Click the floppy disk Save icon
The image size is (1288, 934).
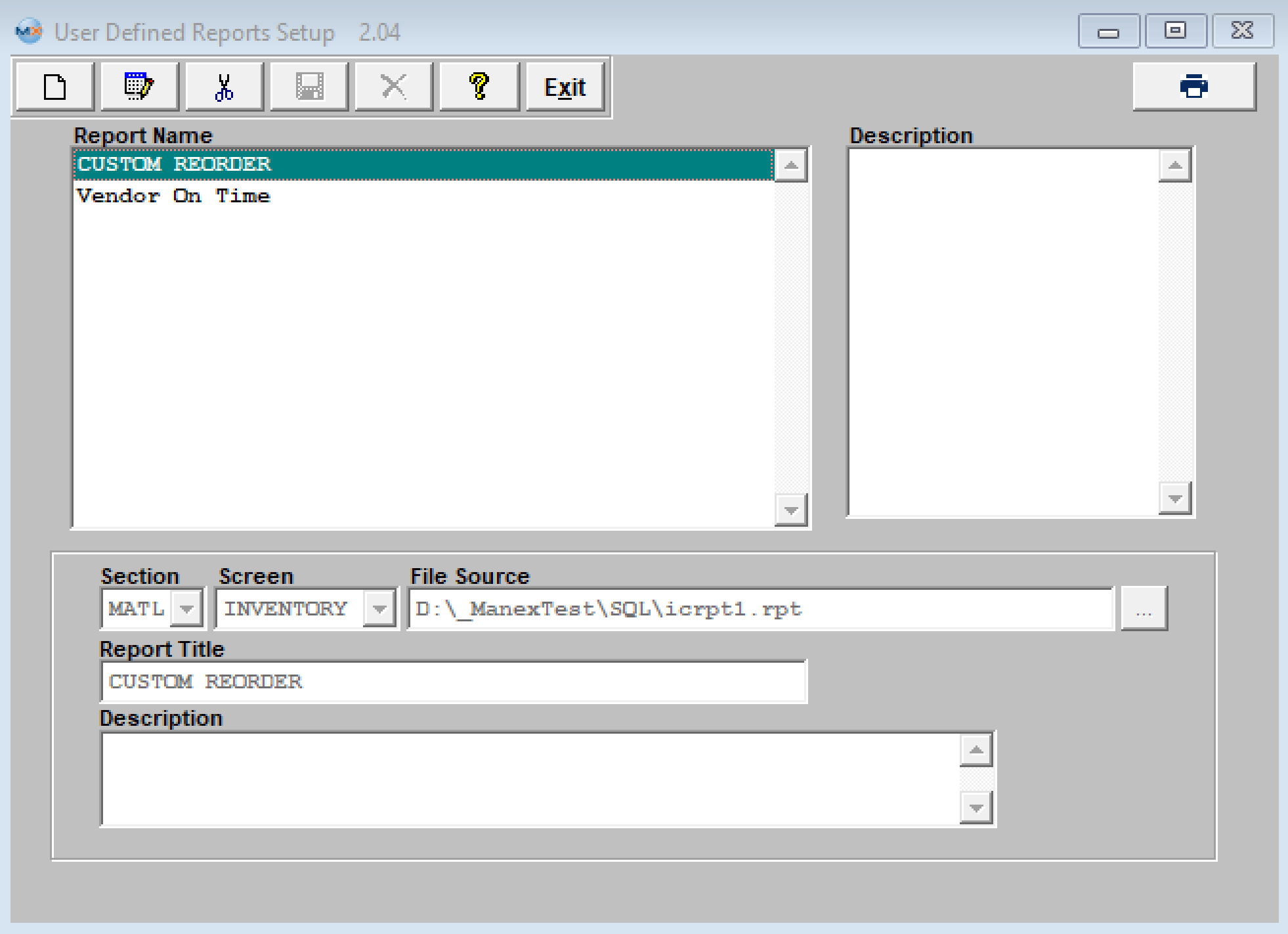309,87
